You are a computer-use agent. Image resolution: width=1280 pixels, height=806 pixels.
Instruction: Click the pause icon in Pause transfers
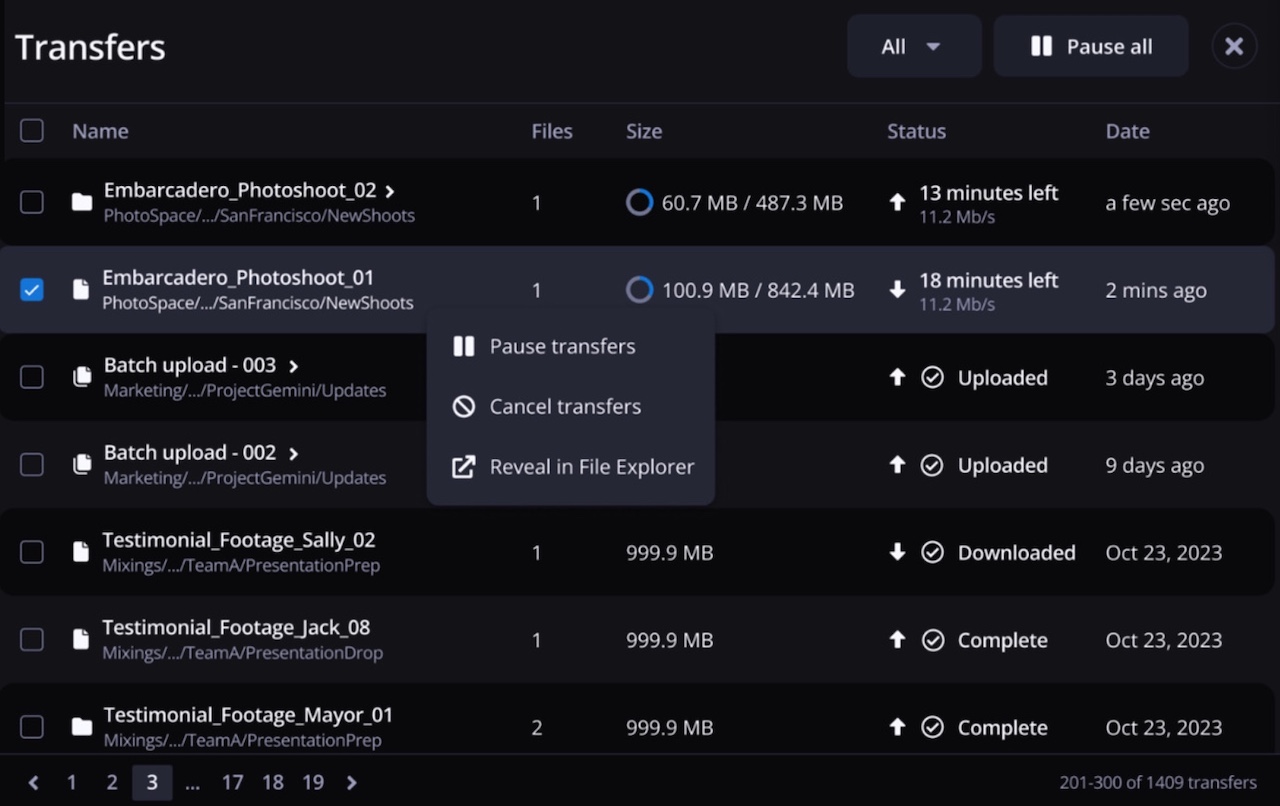tap(463, 346)
